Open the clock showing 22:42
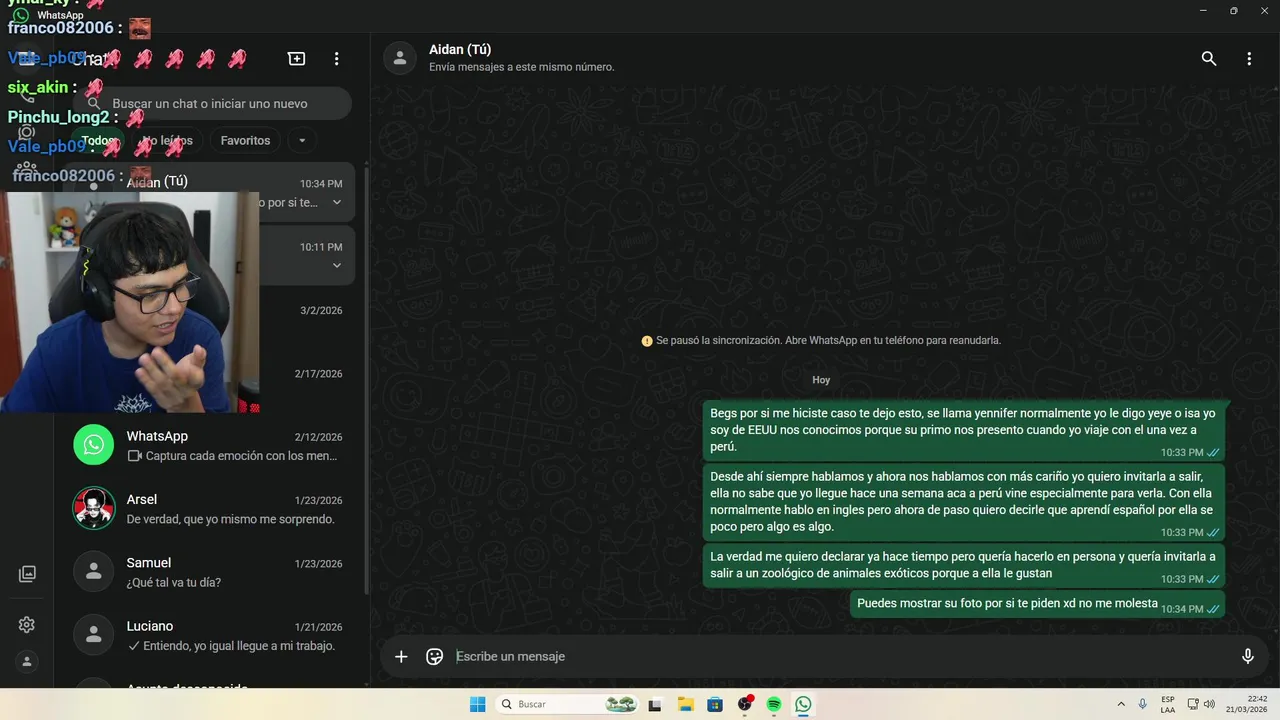The height and width of the screenshot is (720, 1280). click(1249, 704)
